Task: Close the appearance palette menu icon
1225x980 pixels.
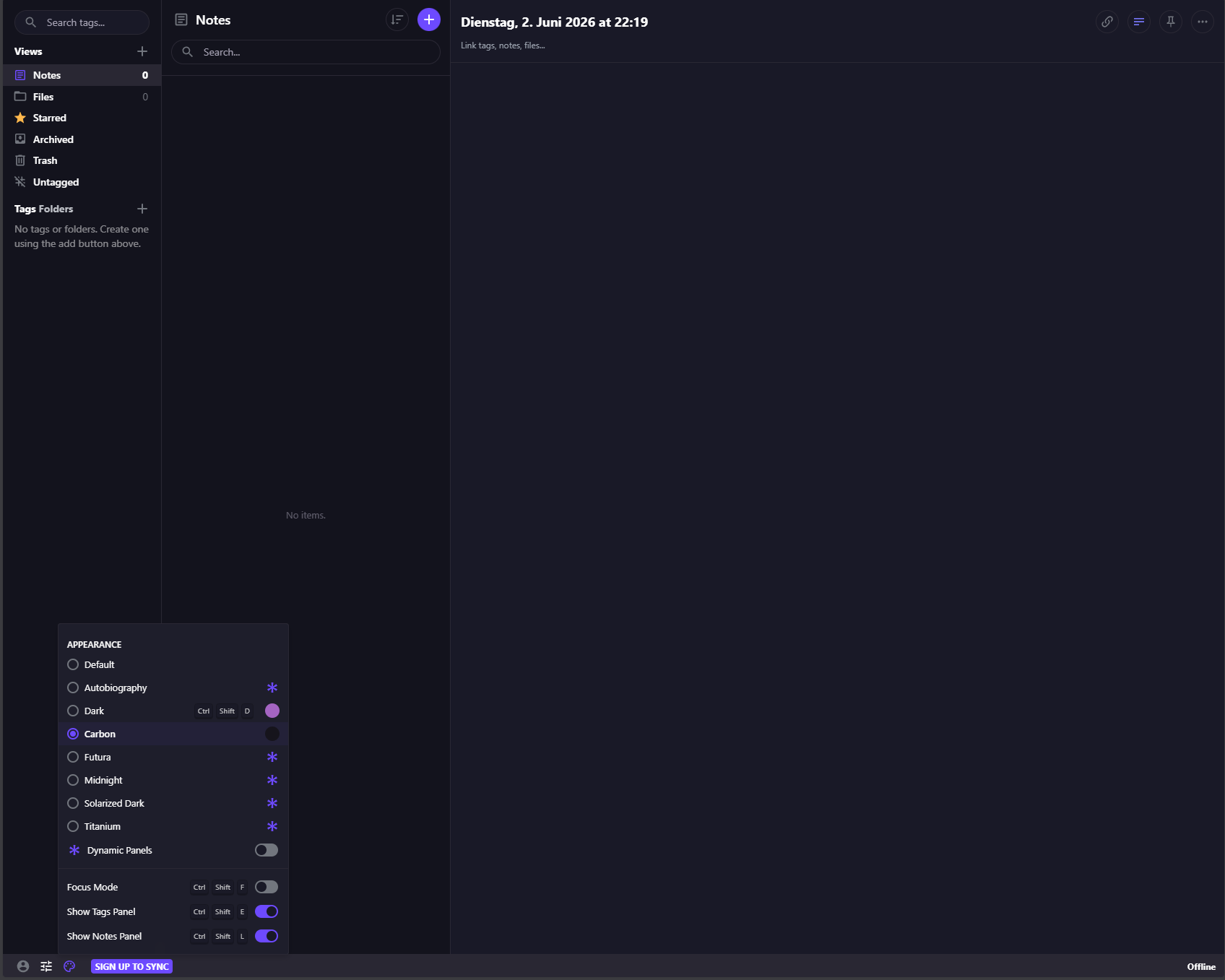Action: tap(69, 966)
